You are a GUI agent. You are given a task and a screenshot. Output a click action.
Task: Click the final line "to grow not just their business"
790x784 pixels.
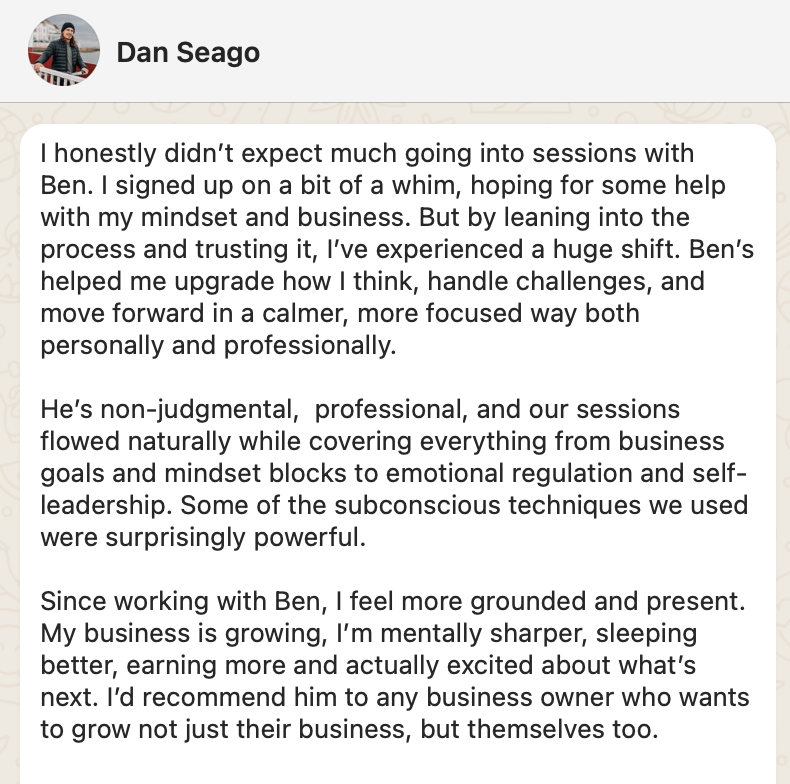[349, 729]
